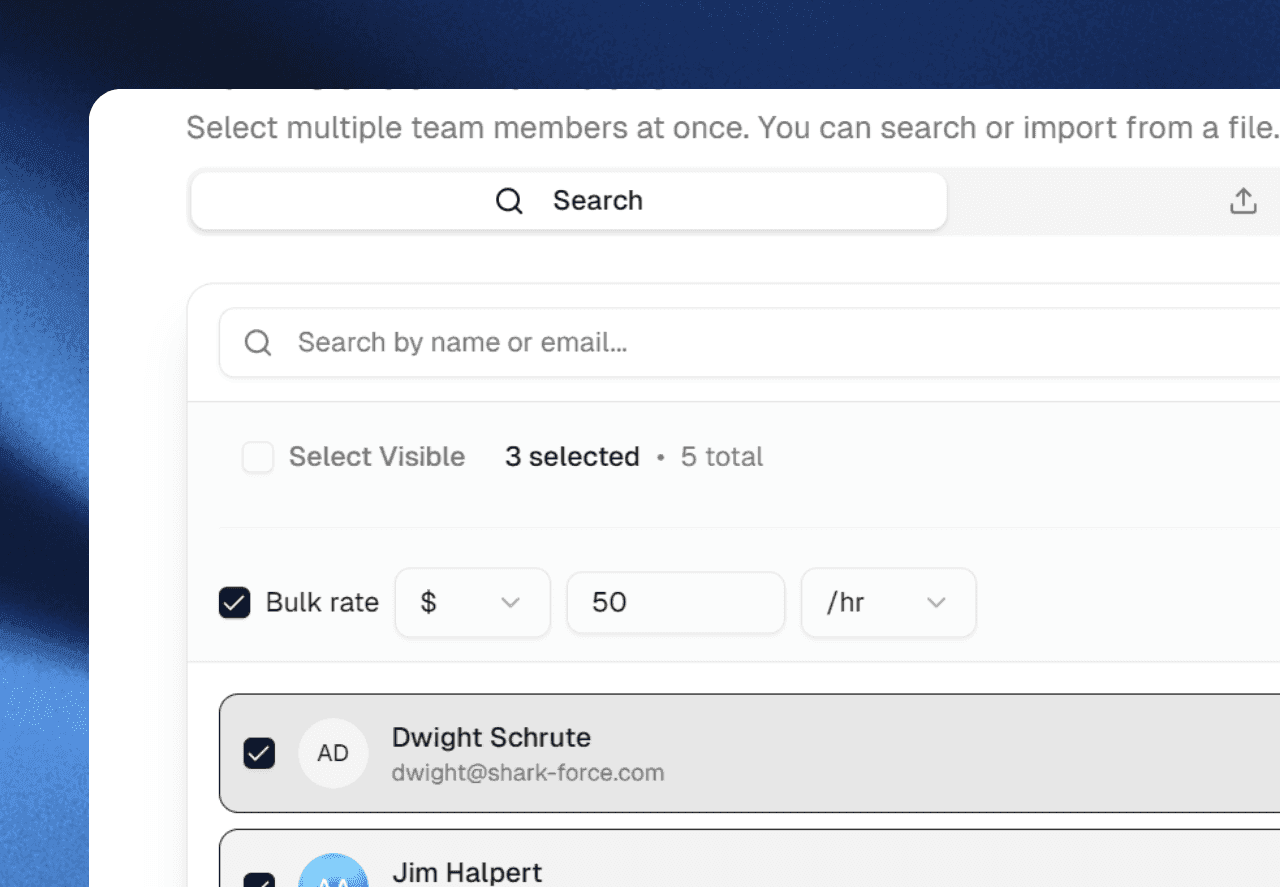Open the /hr rate unit dropdown
The height and width of the screenshot is (887, 1280).
pyautogui.click(x=888, y=603)
